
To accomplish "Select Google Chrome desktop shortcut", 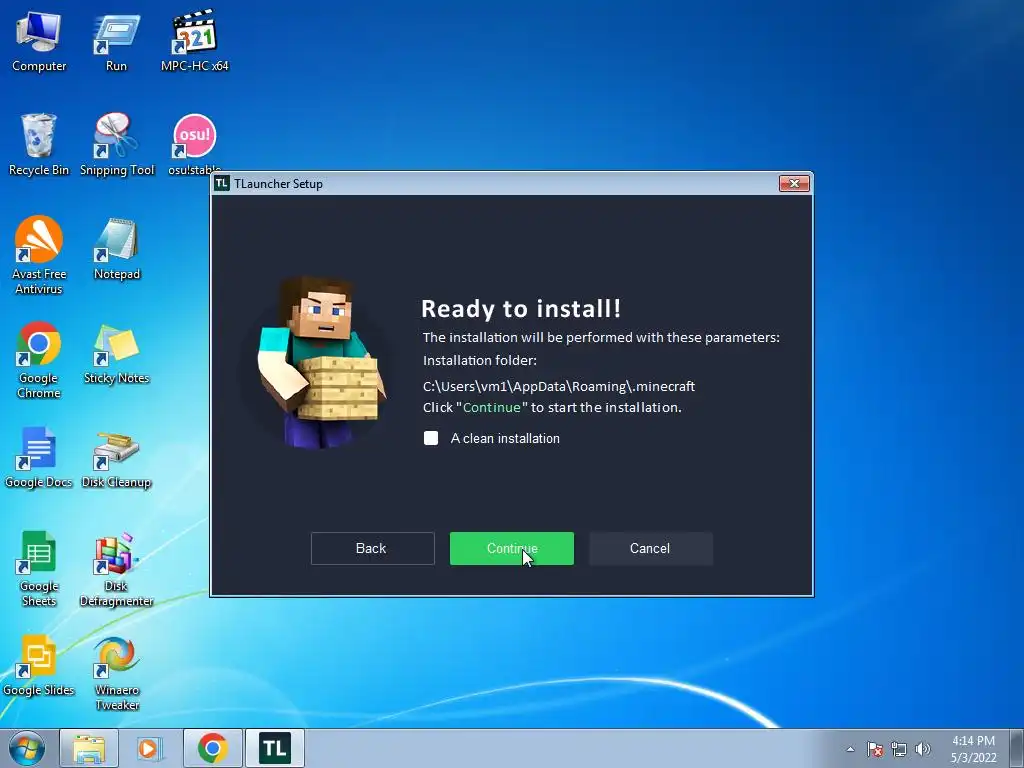I will (x=39, y=360).
